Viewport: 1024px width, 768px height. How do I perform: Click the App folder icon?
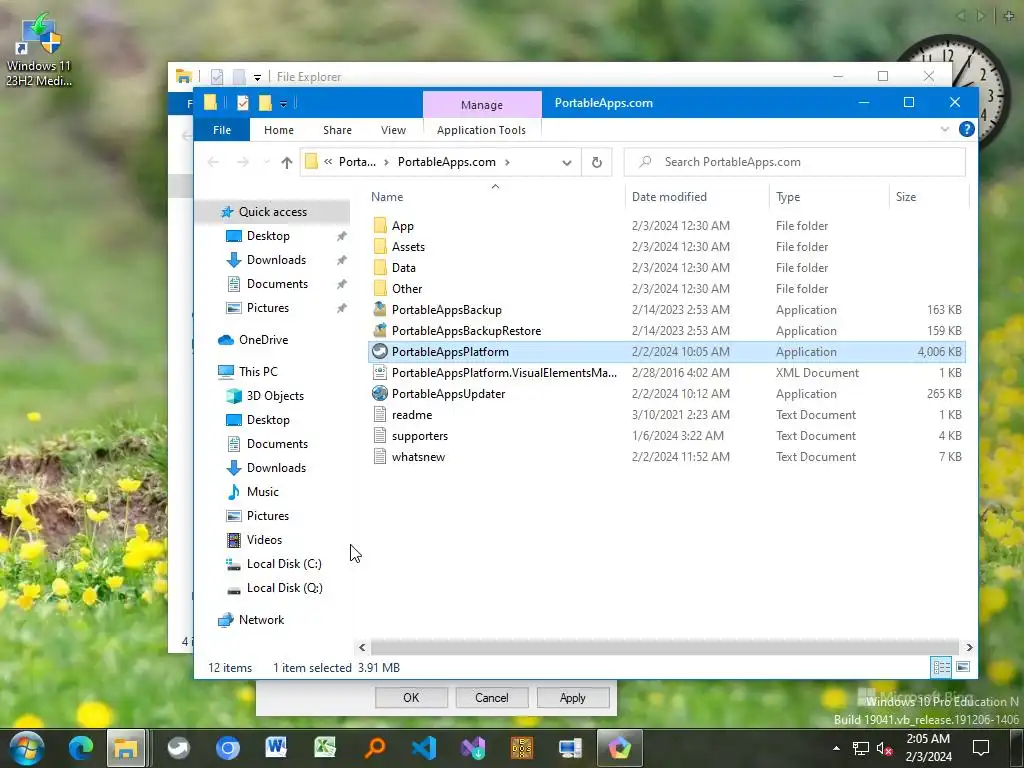tap(380, 226)
